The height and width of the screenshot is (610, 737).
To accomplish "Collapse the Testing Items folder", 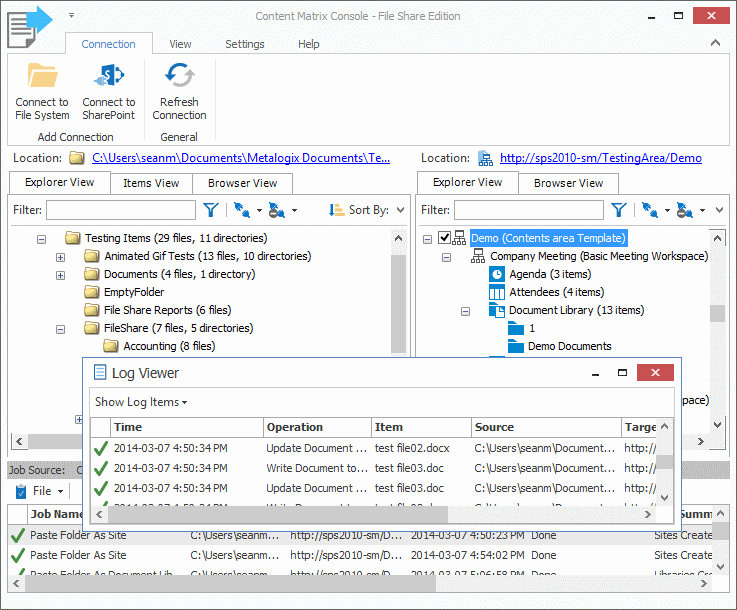I will (x=41, y=239).
